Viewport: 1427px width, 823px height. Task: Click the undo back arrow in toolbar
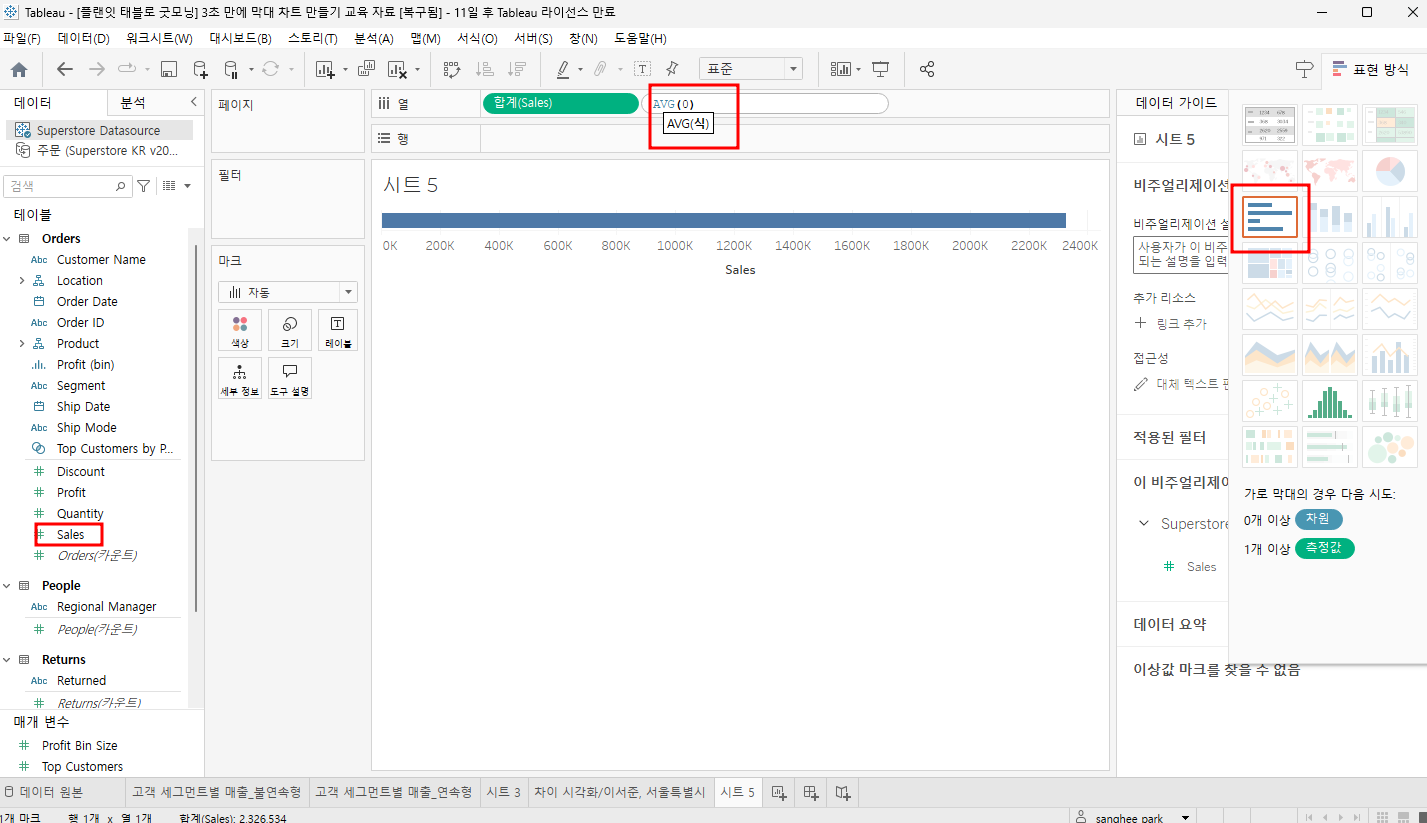[x=65, y=69]
